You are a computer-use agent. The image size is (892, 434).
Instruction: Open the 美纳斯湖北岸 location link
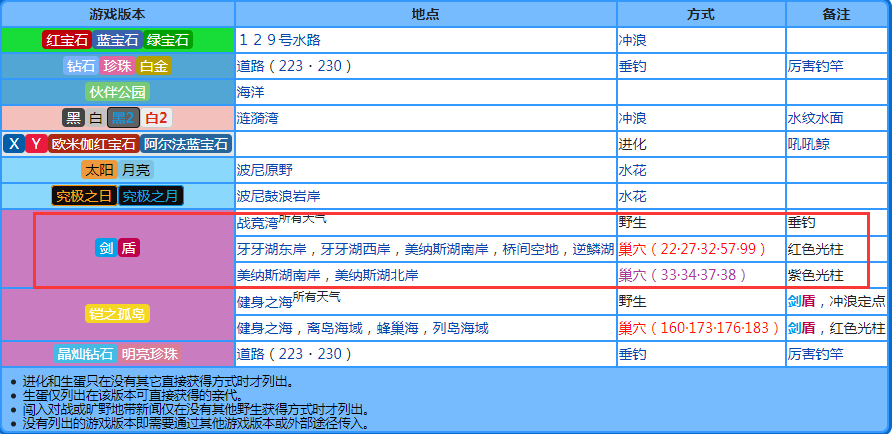(x=377, y=275)
